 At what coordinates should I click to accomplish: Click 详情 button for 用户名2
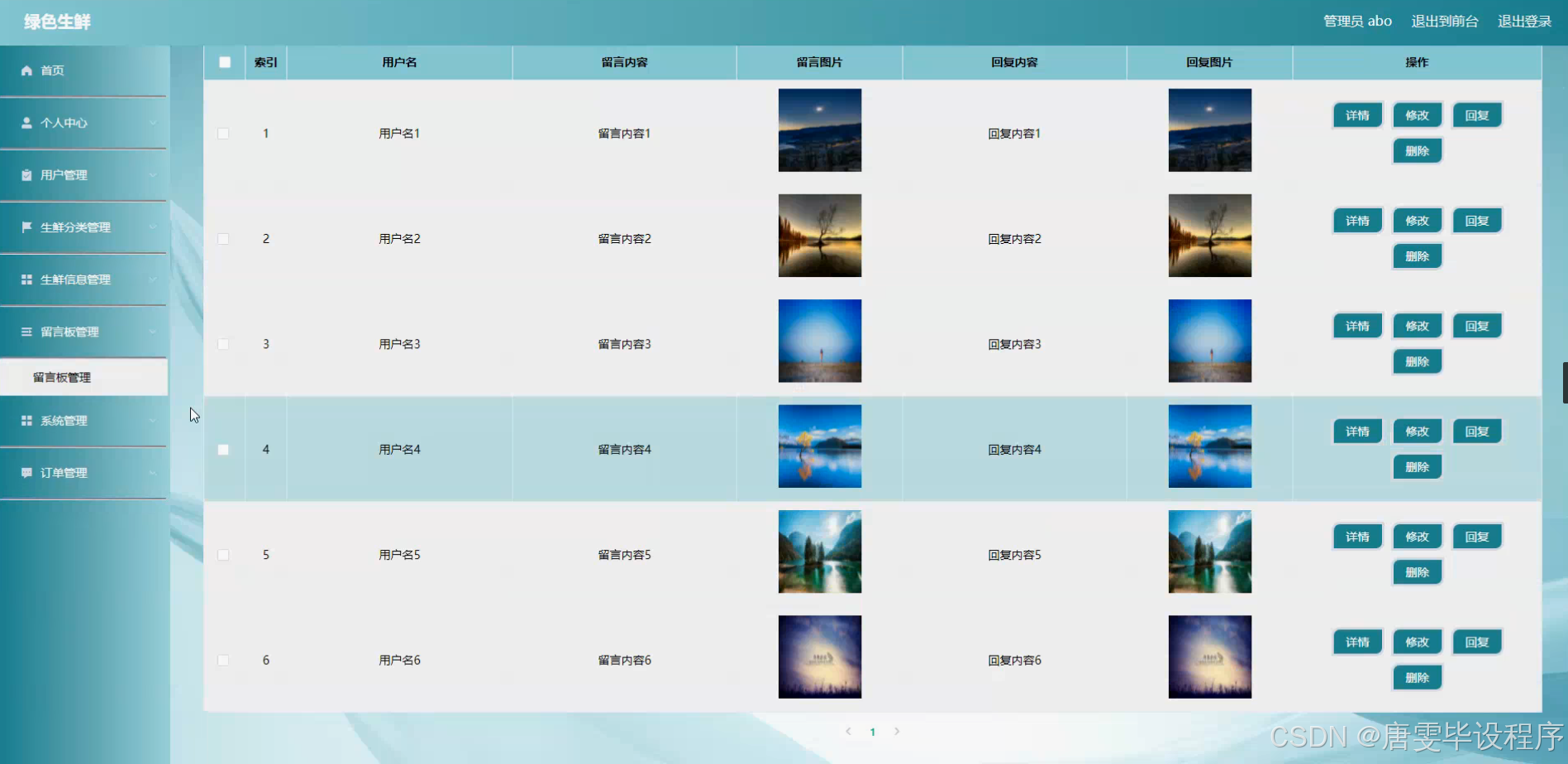[1357, 221]
